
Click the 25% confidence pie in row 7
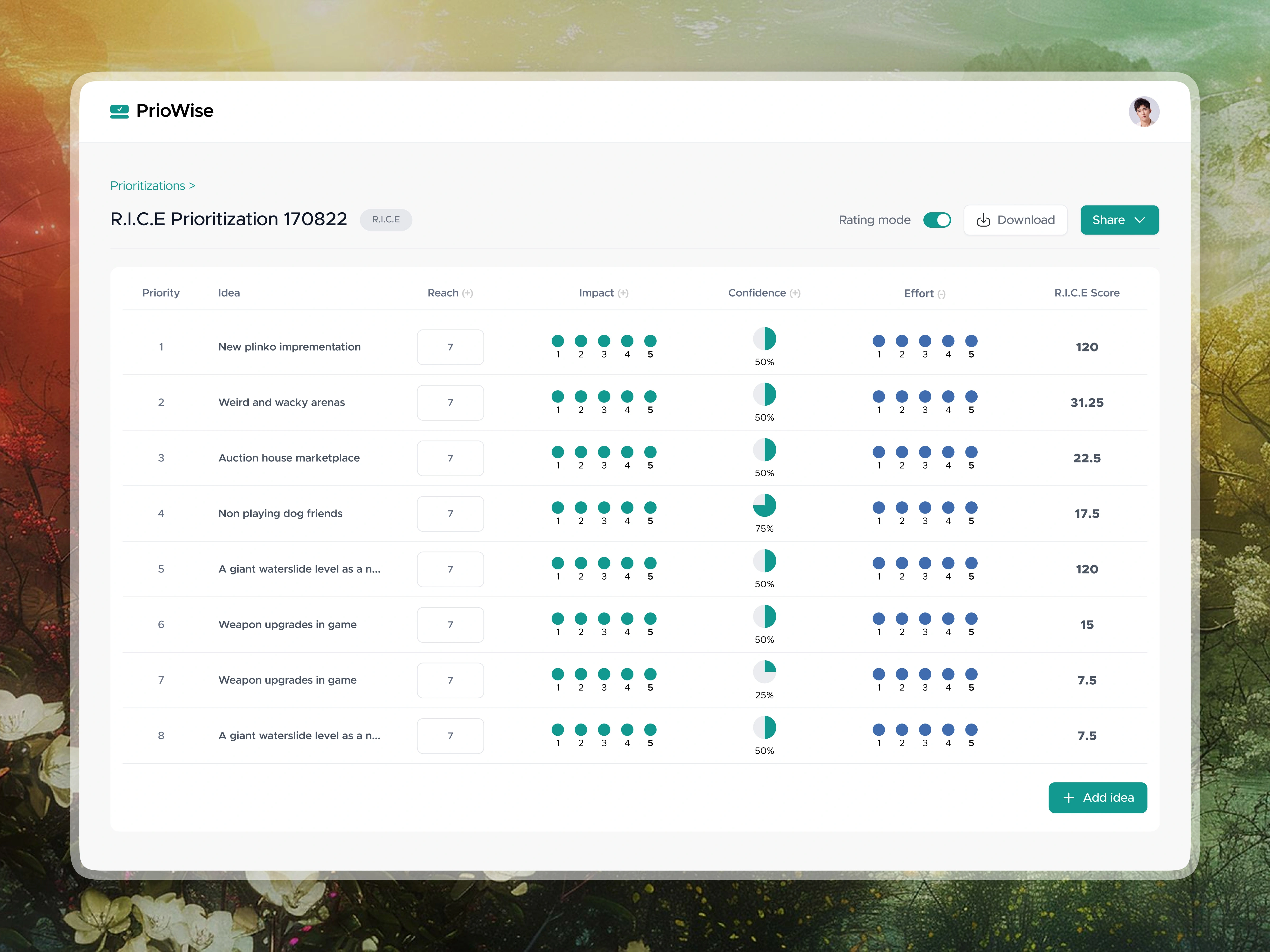(x=764, y=672)
